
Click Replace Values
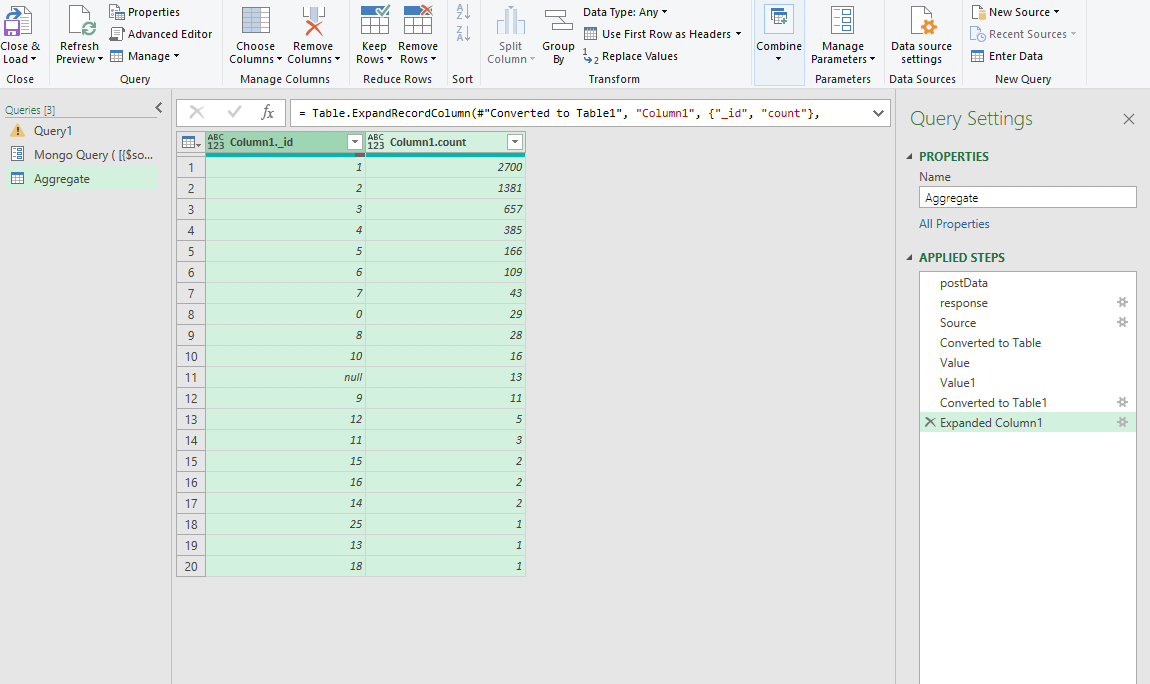click(x=631, y=56)
